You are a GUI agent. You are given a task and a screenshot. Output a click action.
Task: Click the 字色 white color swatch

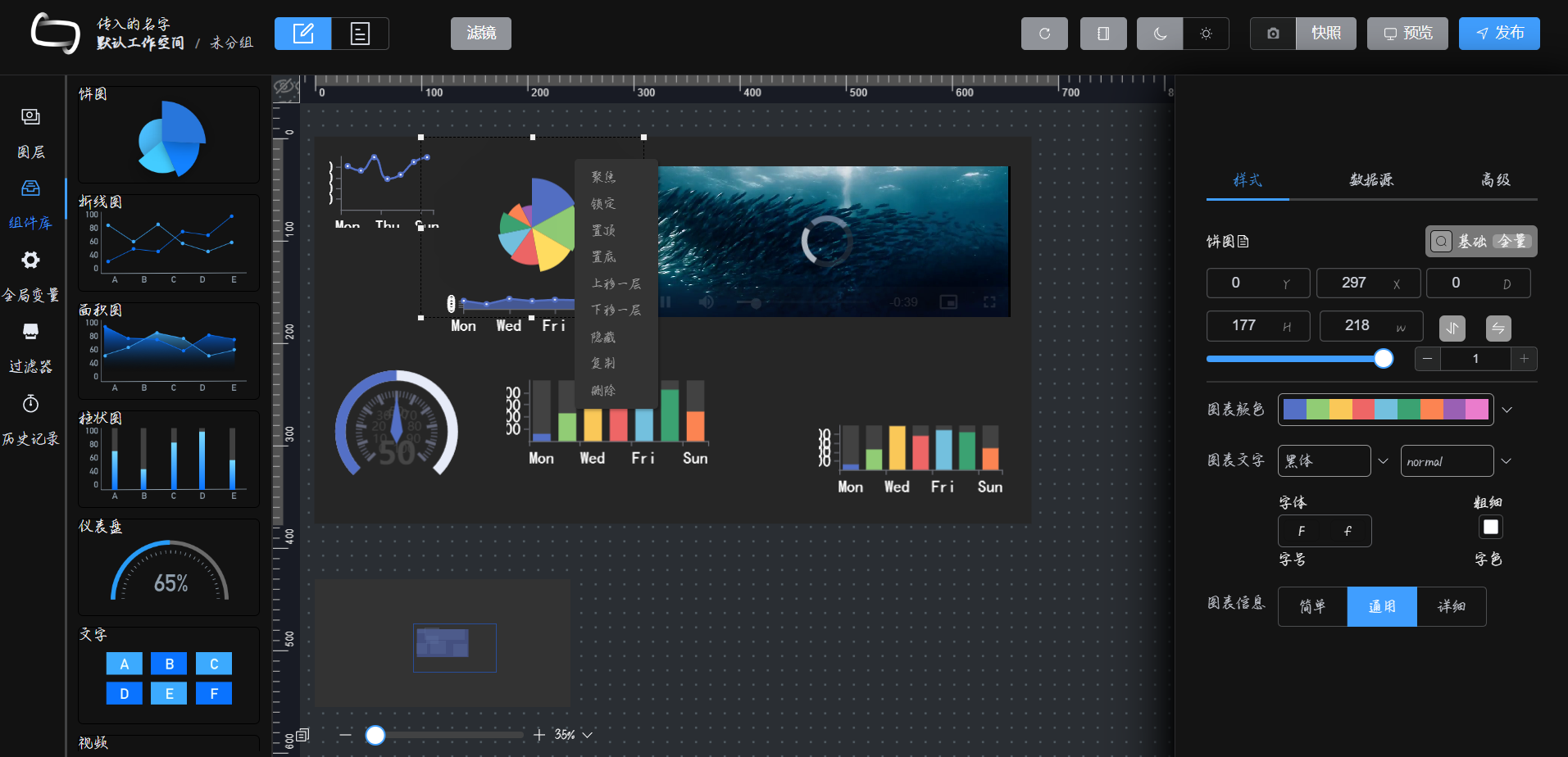[1491, 527]
